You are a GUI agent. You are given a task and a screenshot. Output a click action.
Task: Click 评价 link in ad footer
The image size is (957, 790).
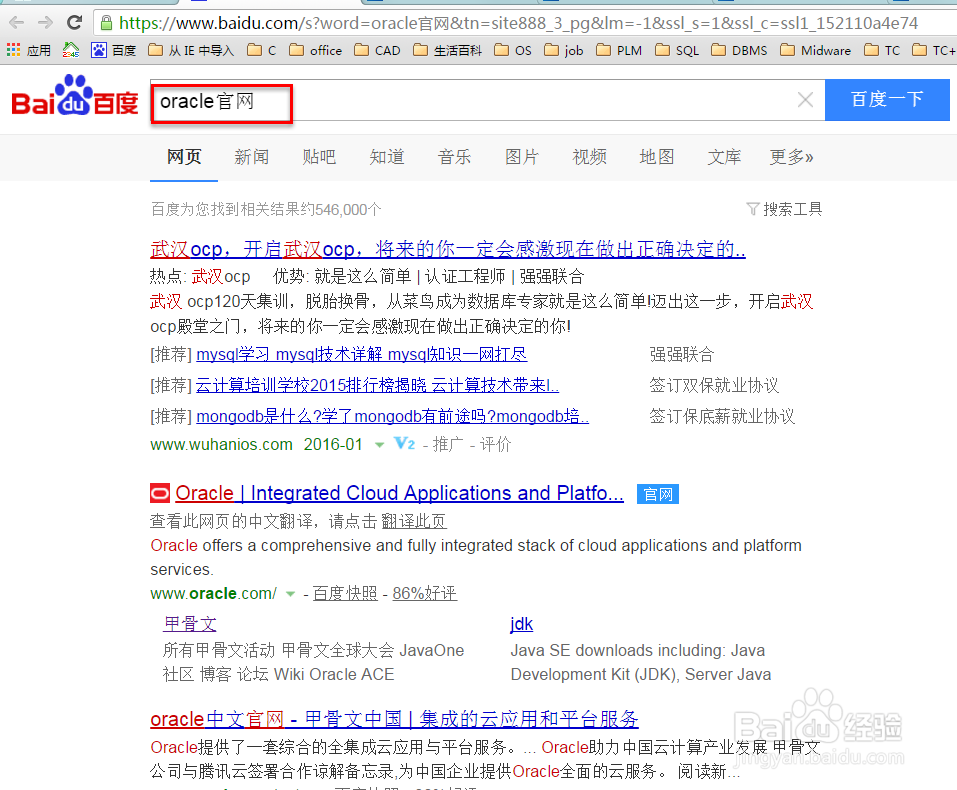tap(495, 444)
